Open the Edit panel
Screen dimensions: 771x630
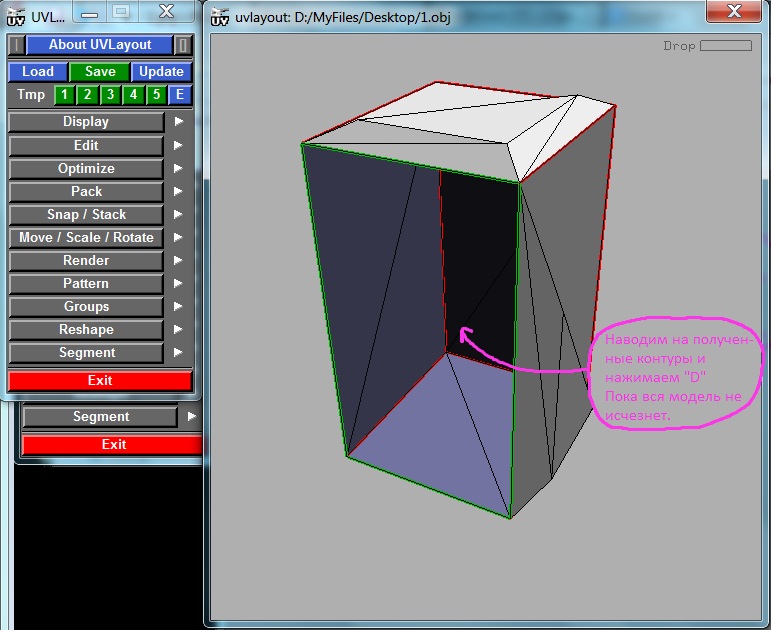click(x=86, y=146)
